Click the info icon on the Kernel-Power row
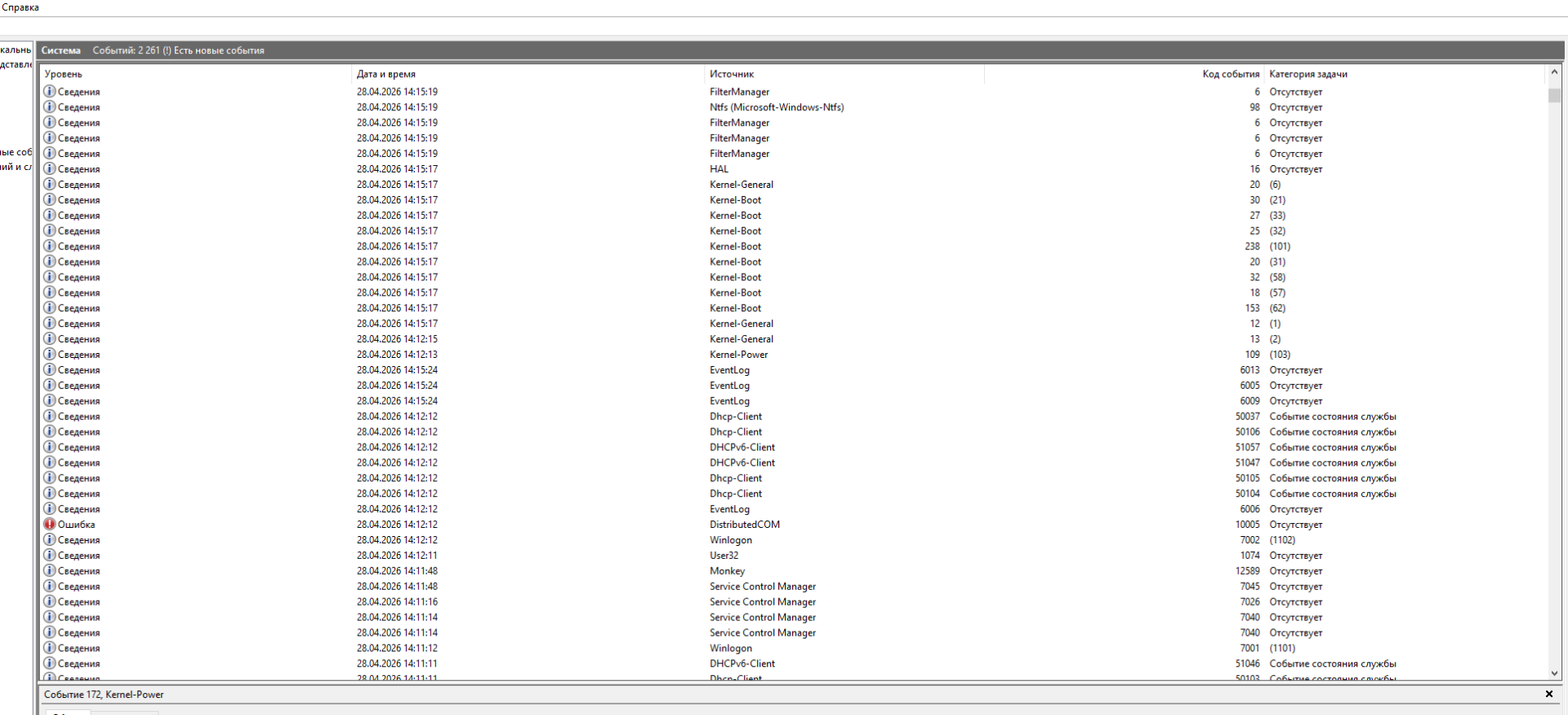The height and width of the screenshot is (715, 1568). (50, 355)
